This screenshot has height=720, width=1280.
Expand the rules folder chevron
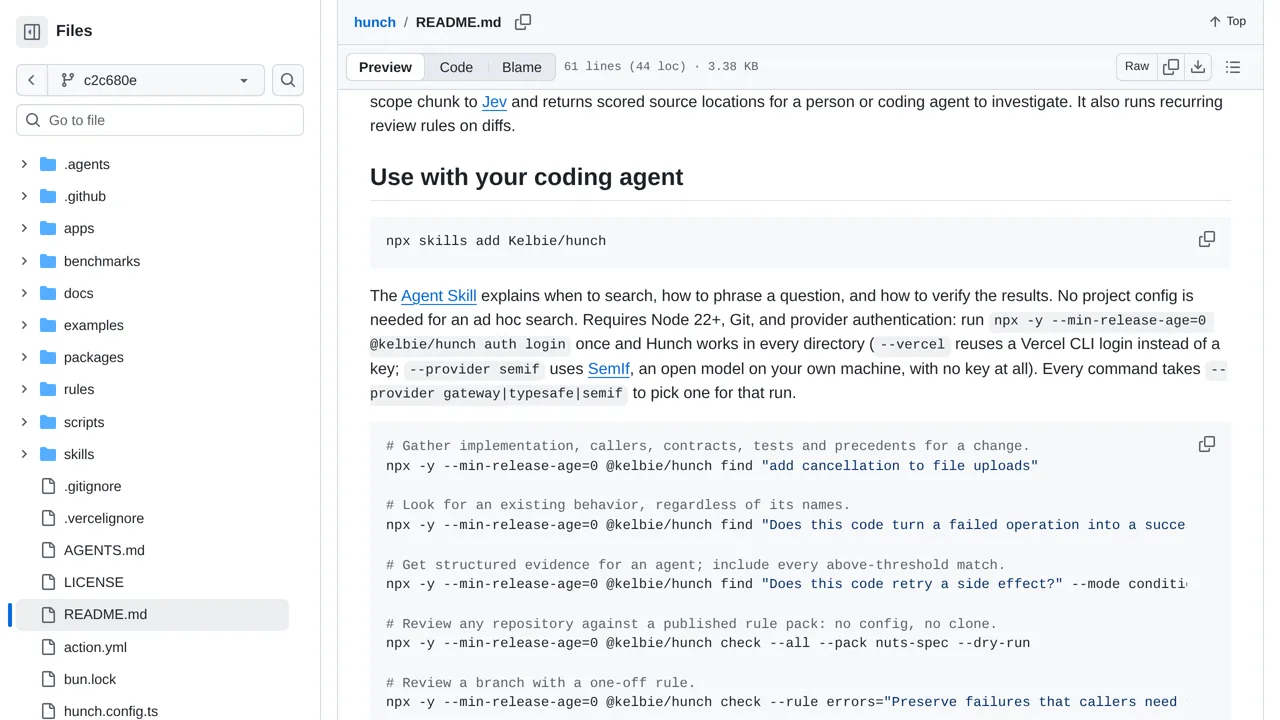(x=24, y=389)
